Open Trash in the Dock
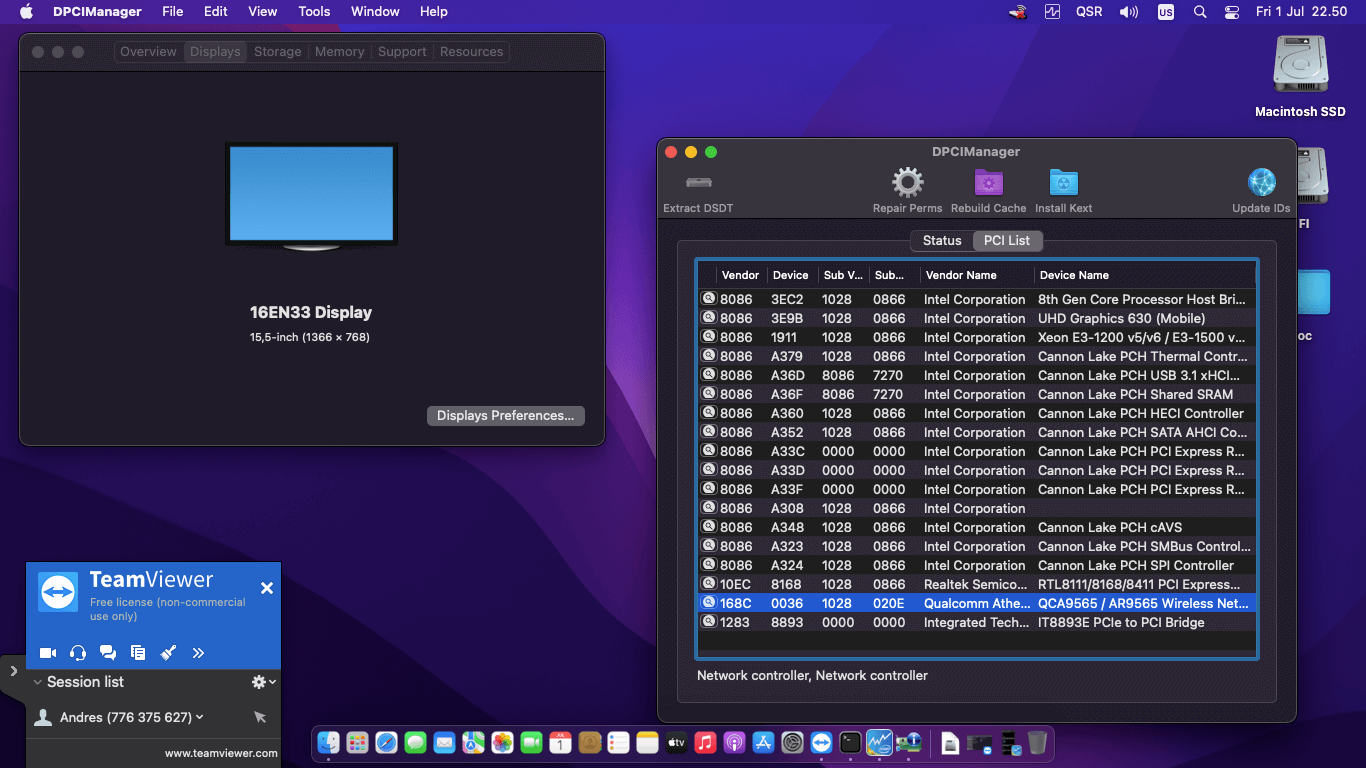The width and height of the screenshot is (1366, 768). click(1037, 742)
